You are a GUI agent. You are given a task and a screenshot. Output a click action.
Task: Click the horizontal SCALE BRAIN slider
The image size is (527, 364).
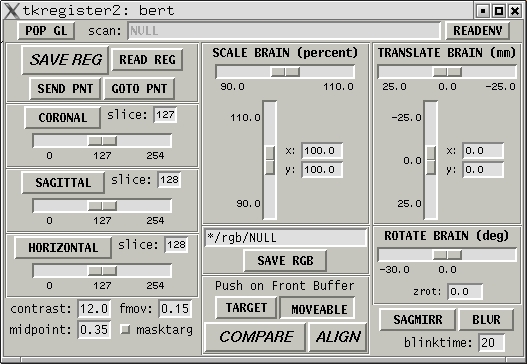pos(285,72)
